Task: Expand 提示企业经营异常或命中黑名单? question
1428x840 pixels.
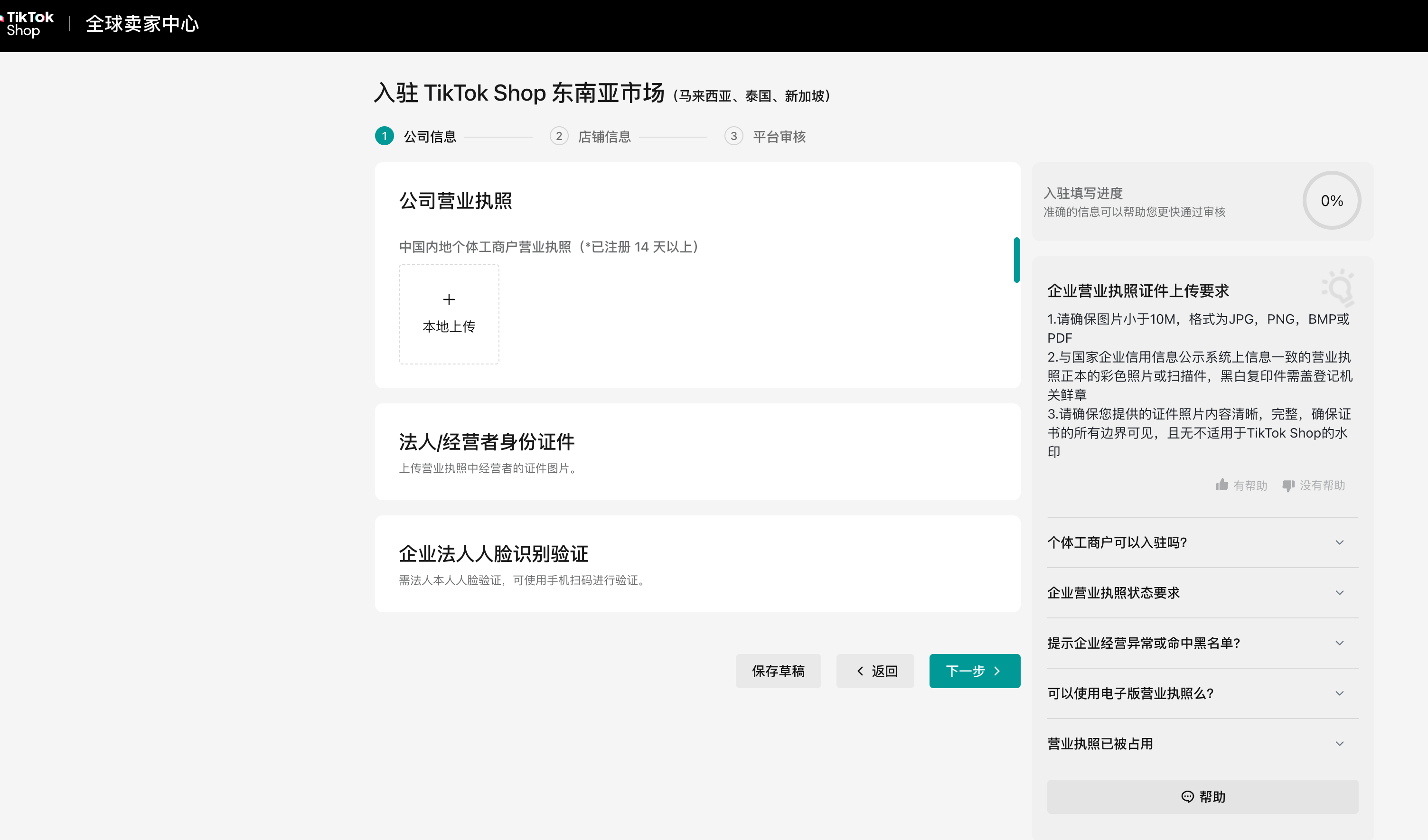Action: click(1203, 643)
